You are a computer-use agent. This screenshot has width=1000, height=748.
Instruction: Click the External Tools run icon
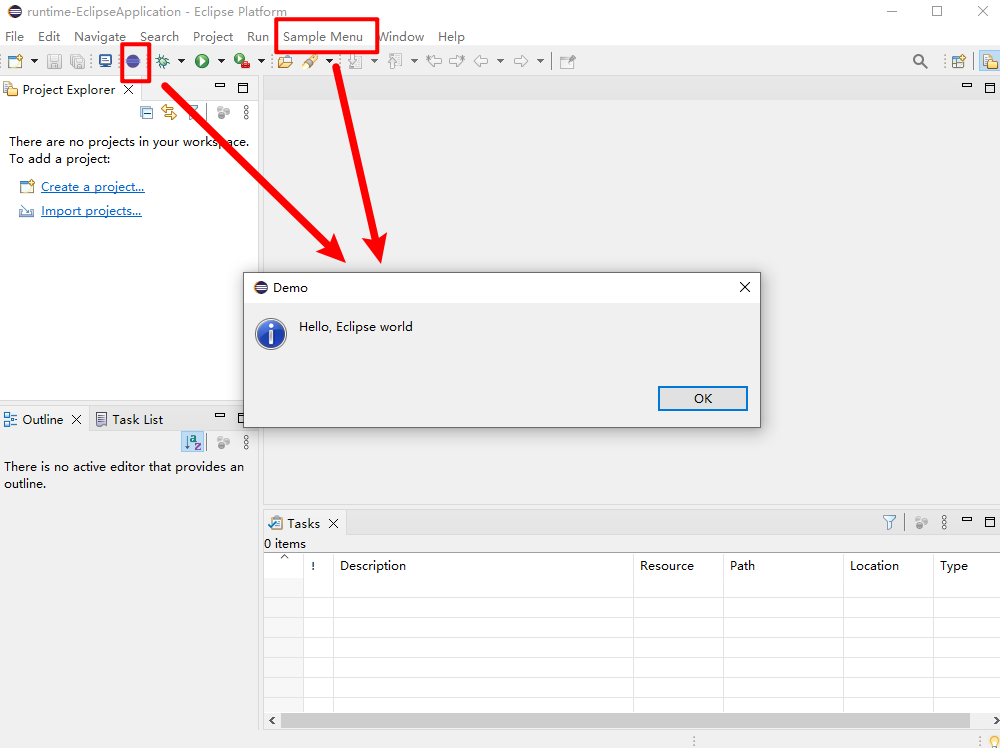(x=242, y=61)
